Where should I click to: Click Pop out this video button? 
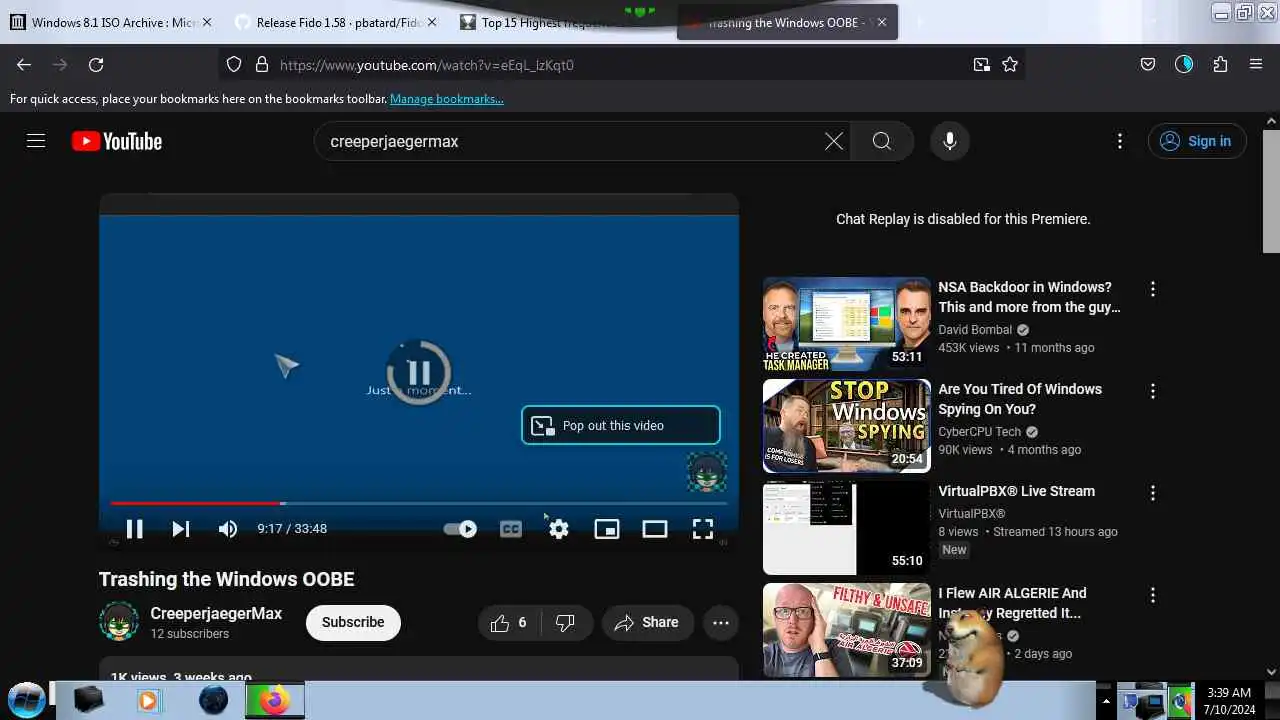tap(620, 425)
